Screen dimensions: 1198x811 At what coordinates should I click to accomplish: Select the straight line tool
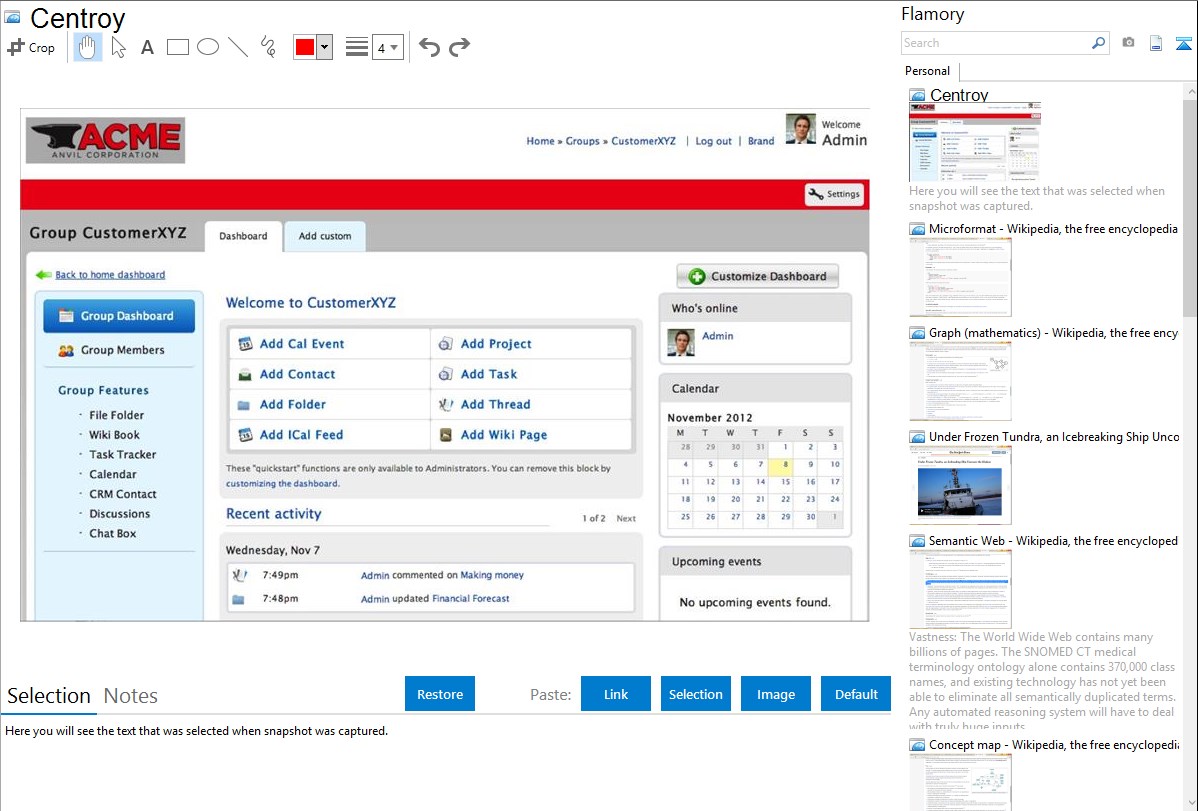(x=237, y=47)
